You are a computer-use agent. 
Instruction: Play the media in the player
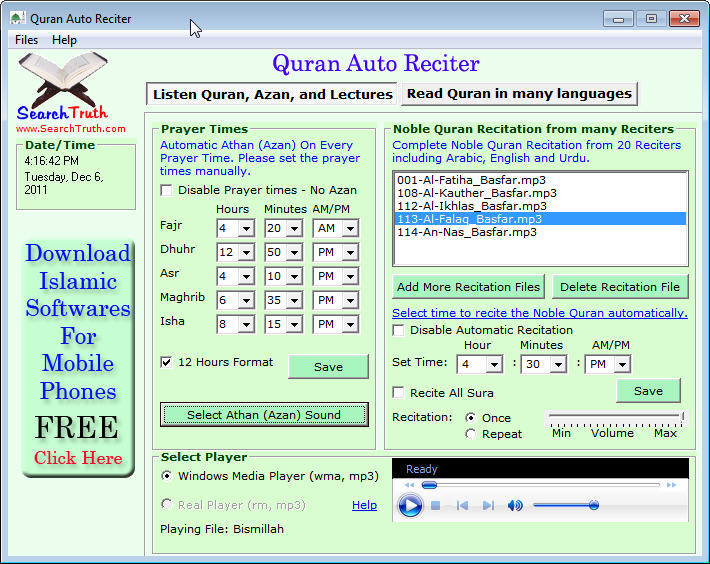(410, 505)
